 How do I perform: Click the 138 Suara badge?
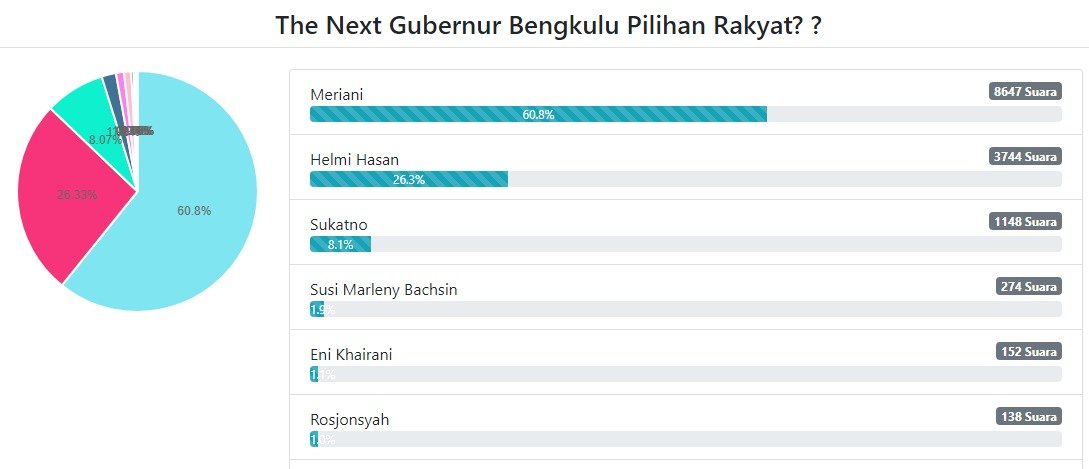(1029, 416)
